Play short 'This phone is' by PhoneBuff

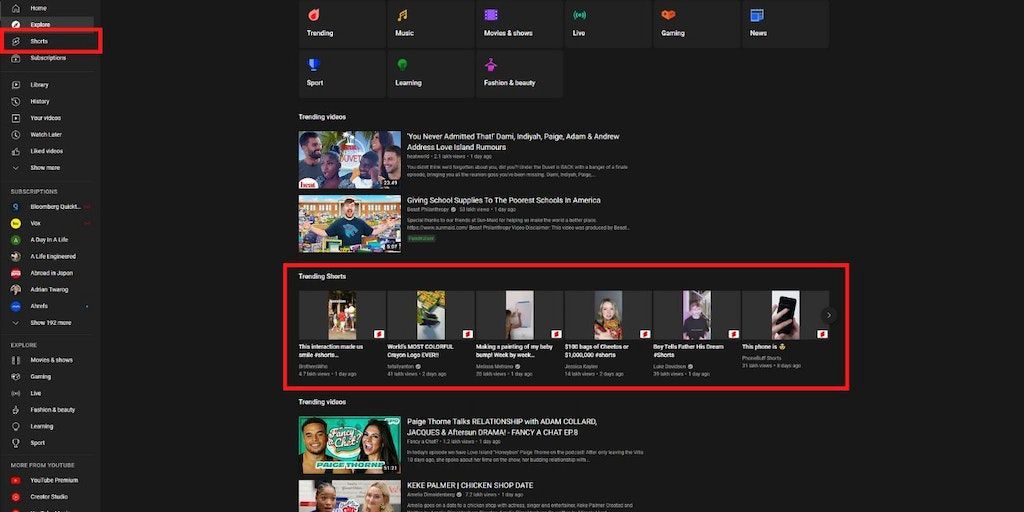(786, 315)
